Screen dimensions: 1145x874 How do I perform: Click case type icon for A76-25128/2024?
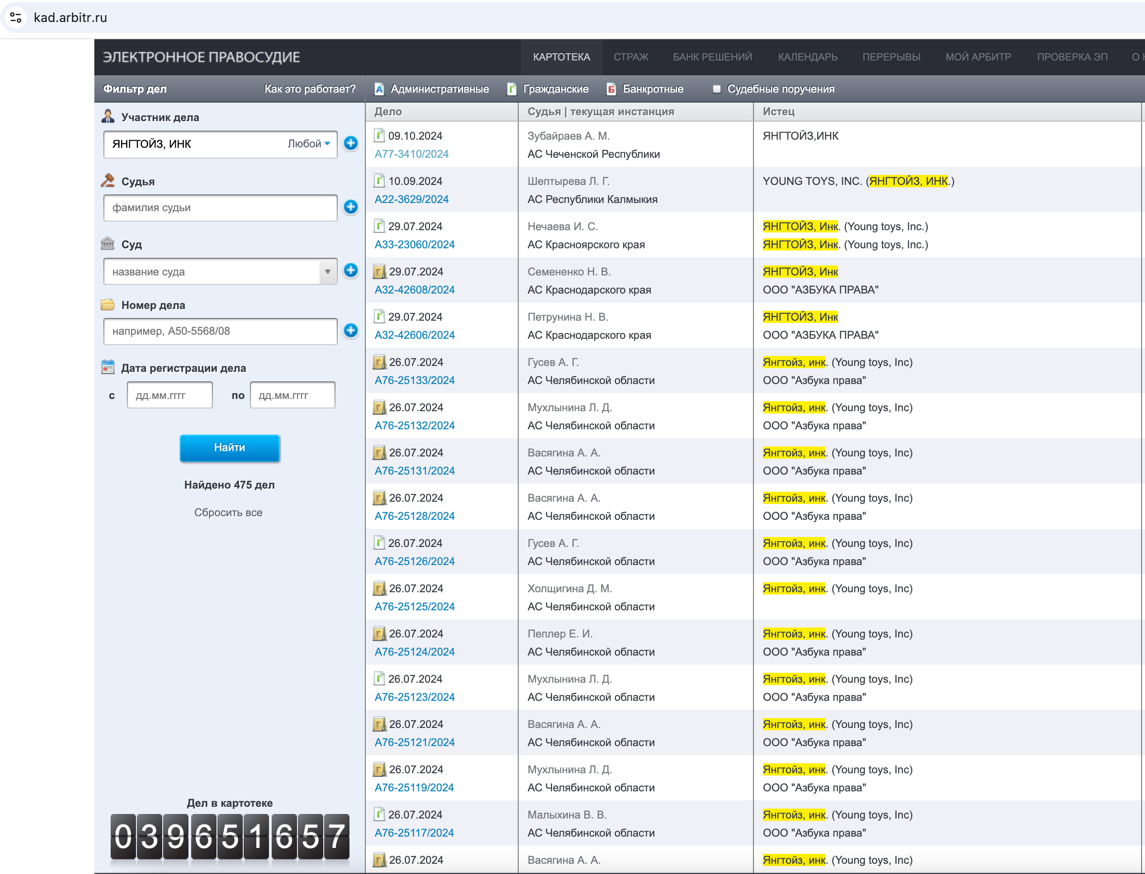[380, 497]
